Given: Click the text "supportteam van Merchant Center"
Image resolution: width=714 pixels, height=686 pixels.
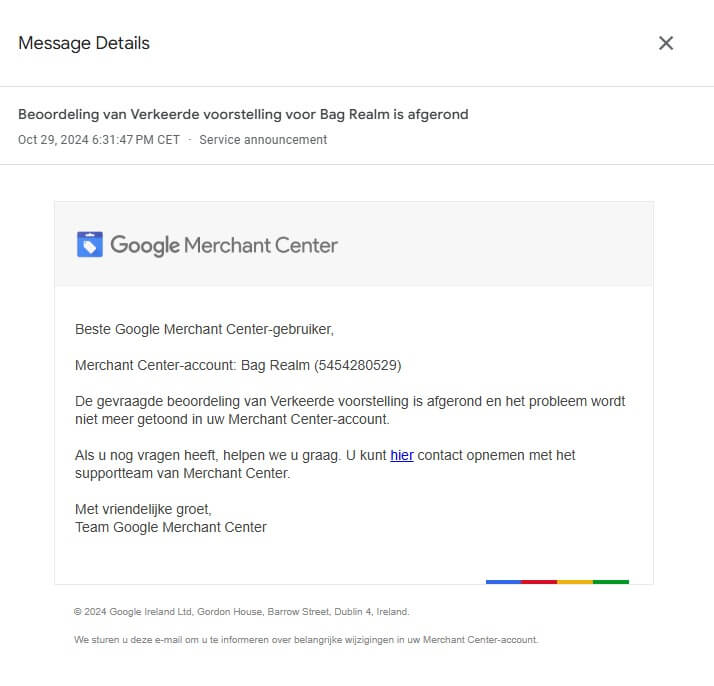Looking at the screenshot, I should pyautogui.click(x=182, y=473).
